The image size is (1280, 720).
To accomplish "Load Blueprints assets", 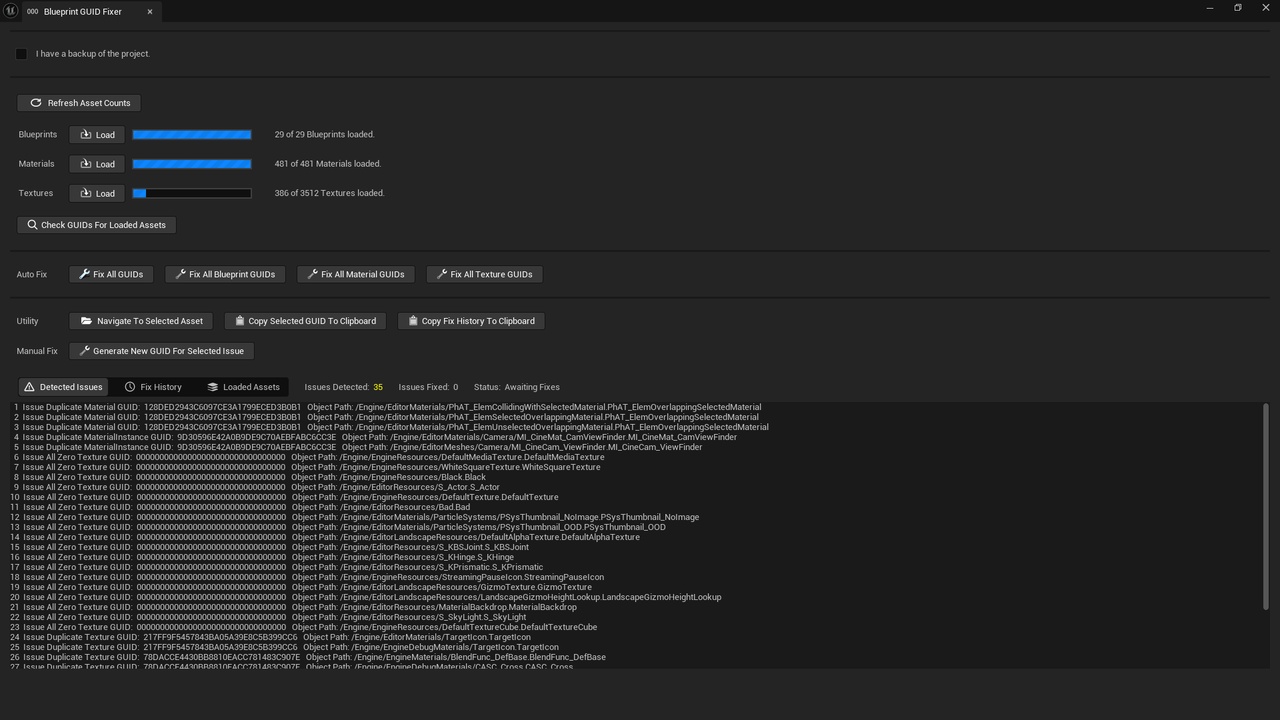I will (97, 134).
